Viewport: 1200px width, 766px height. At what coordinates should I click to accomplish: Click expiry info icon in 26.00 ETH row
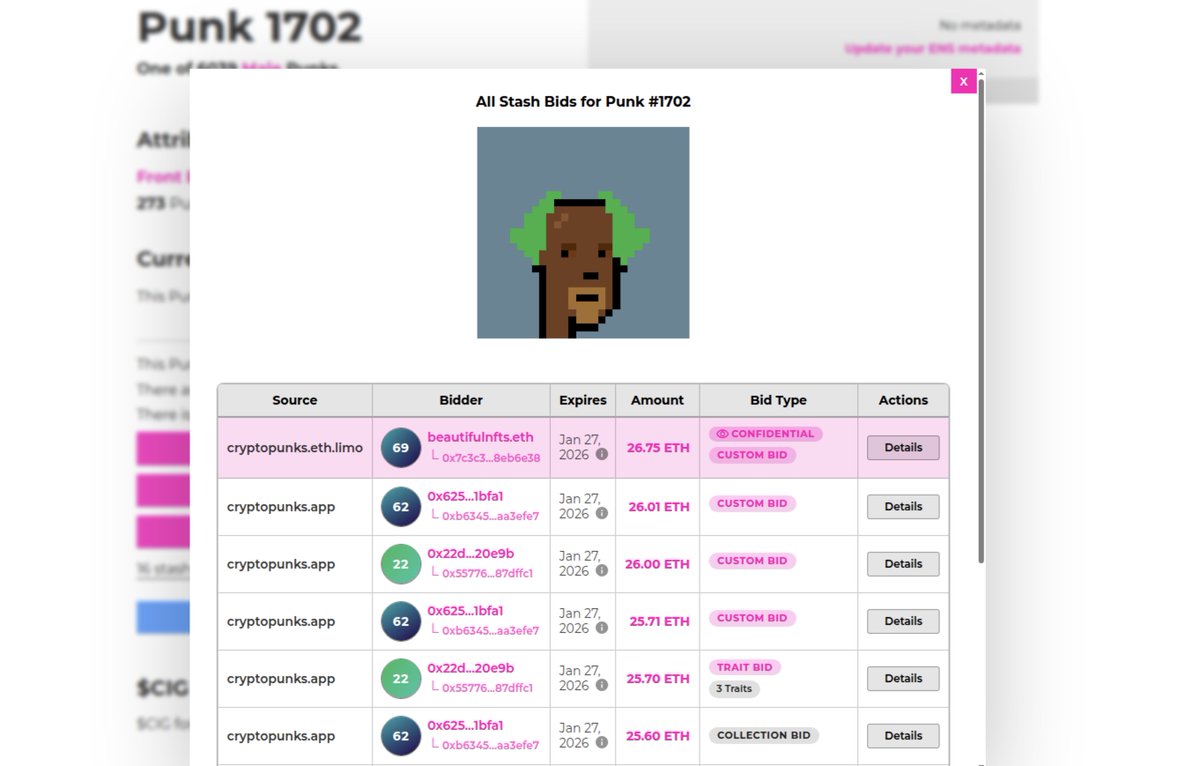[x=602, y=571]
